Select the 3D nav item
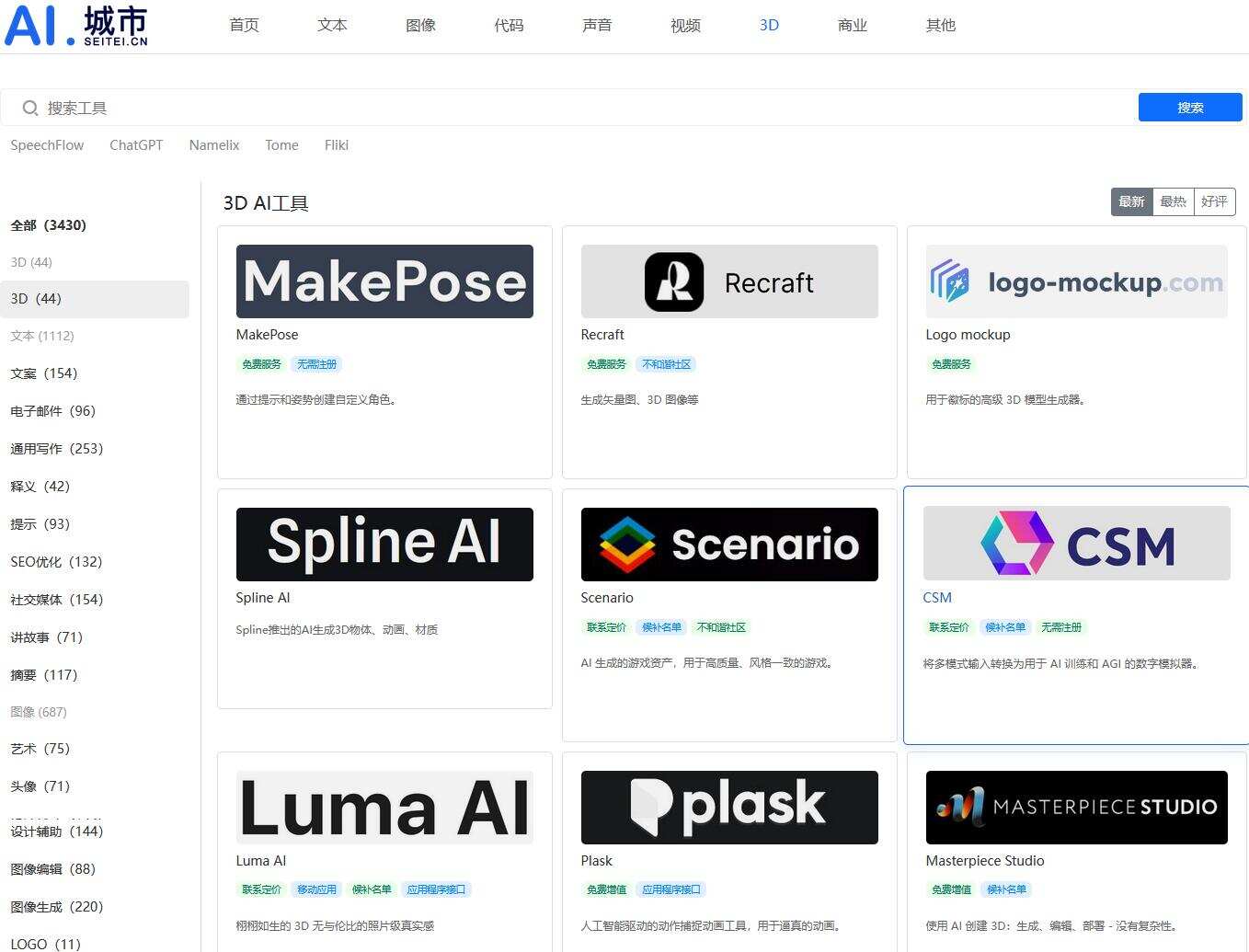Viewport: 1249px width, 952px height. pos(769,26)
